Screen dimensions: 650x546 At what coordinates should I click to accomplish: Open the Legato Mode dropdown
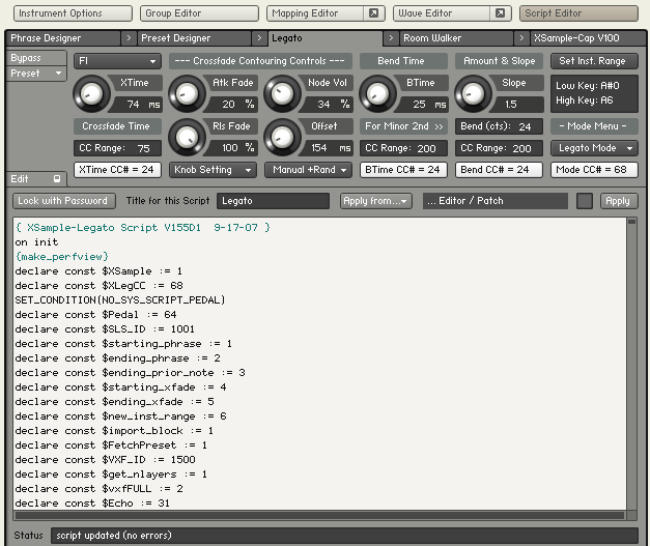[594, 148]
